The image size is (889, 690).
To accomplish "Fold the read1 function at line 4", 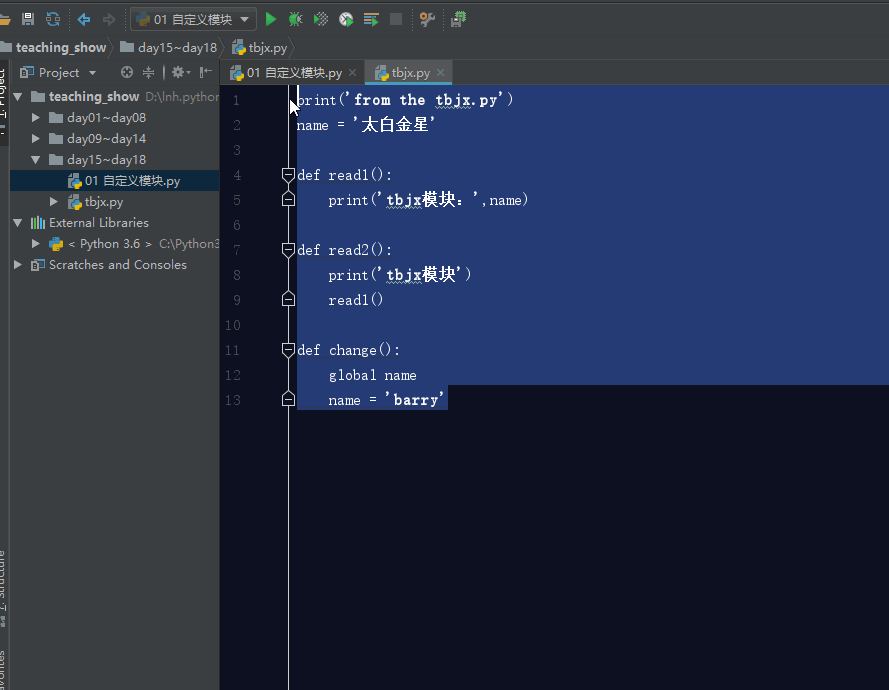I will coord(288,175).
